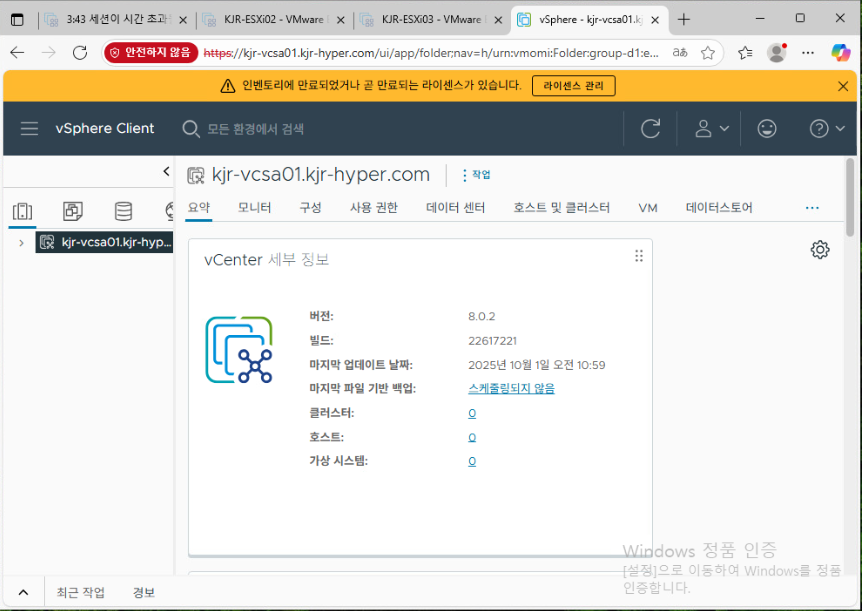Click the 안전하지 않음 security badge

point(151,53)
